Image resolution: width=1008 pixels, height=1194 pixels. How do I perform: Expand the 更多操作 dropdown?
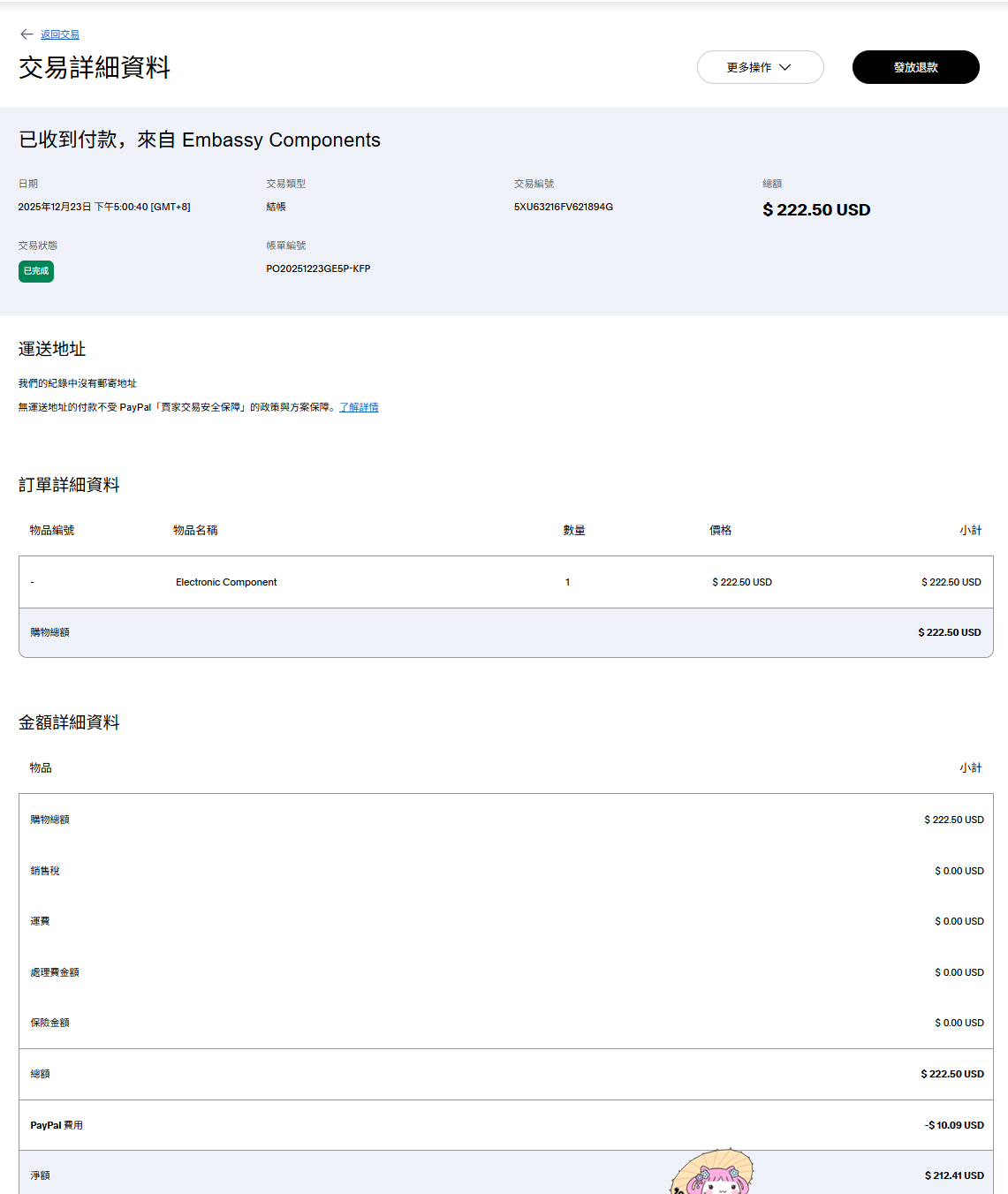coord(760,67)
